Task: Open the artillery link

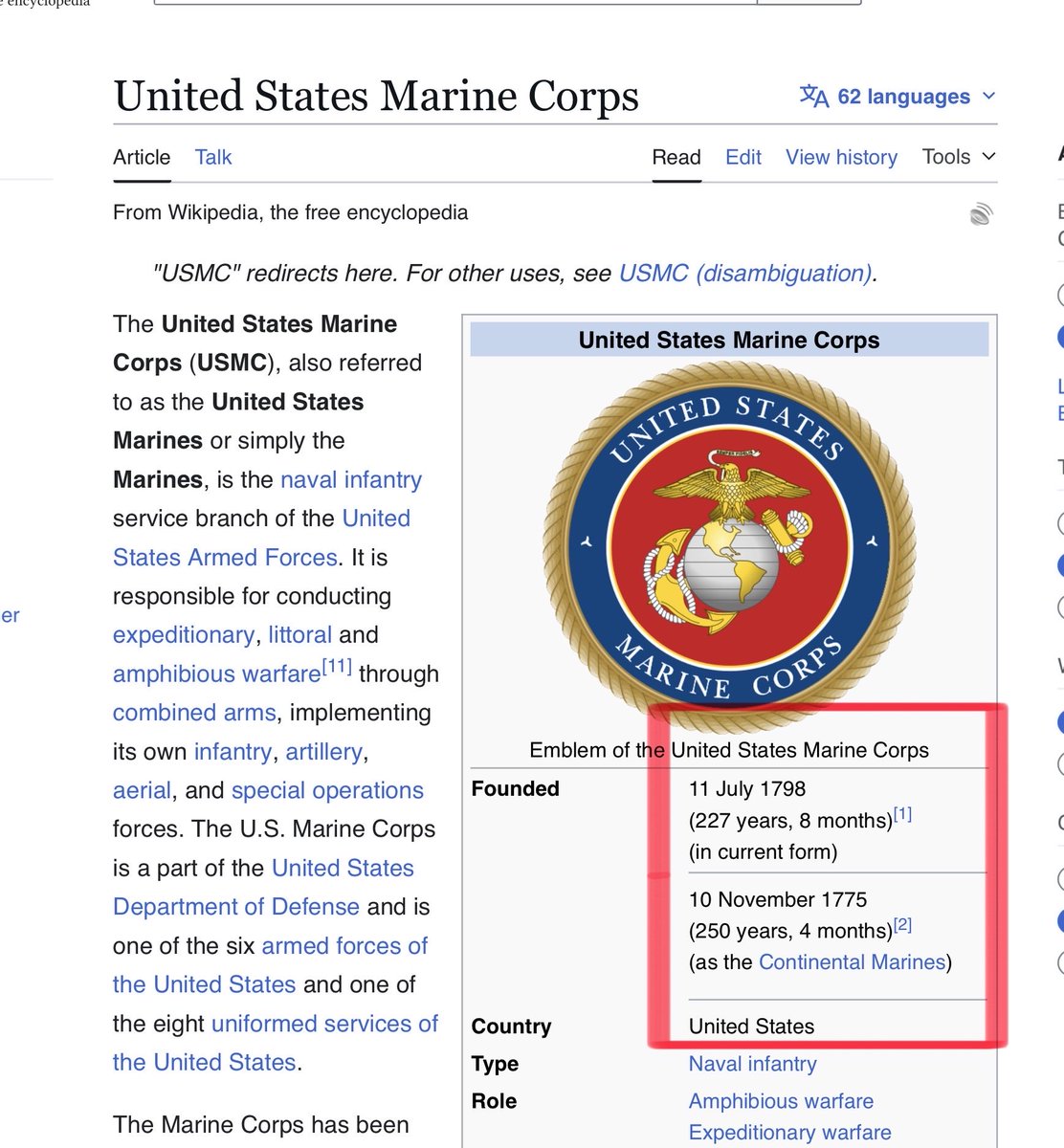Action: 323,752
